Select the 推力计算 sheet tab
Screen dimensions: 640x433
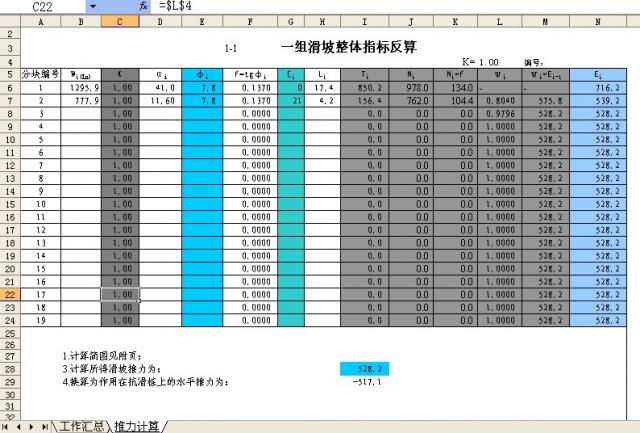[x=136, y=427]
